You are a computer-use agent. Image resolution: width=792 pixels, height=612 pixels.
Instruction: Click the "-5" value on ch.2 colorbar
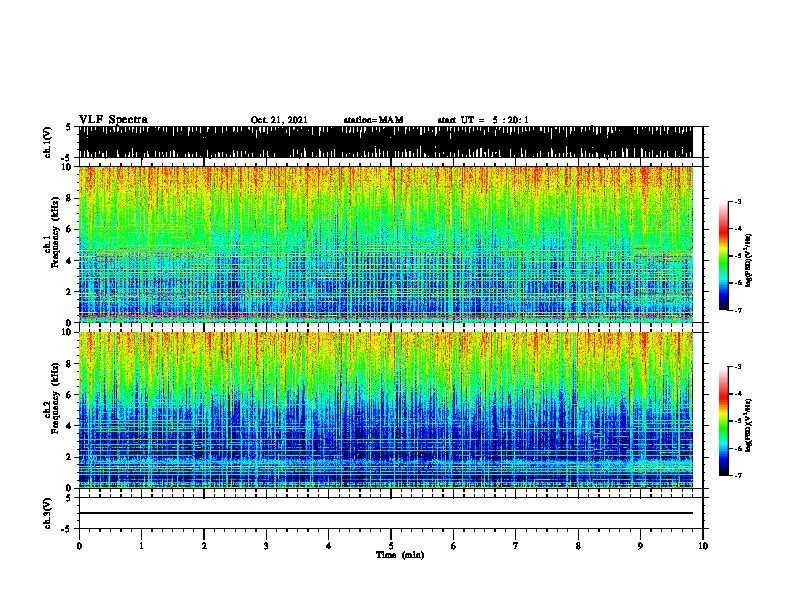pyautogui.click(x=737, y=421)
